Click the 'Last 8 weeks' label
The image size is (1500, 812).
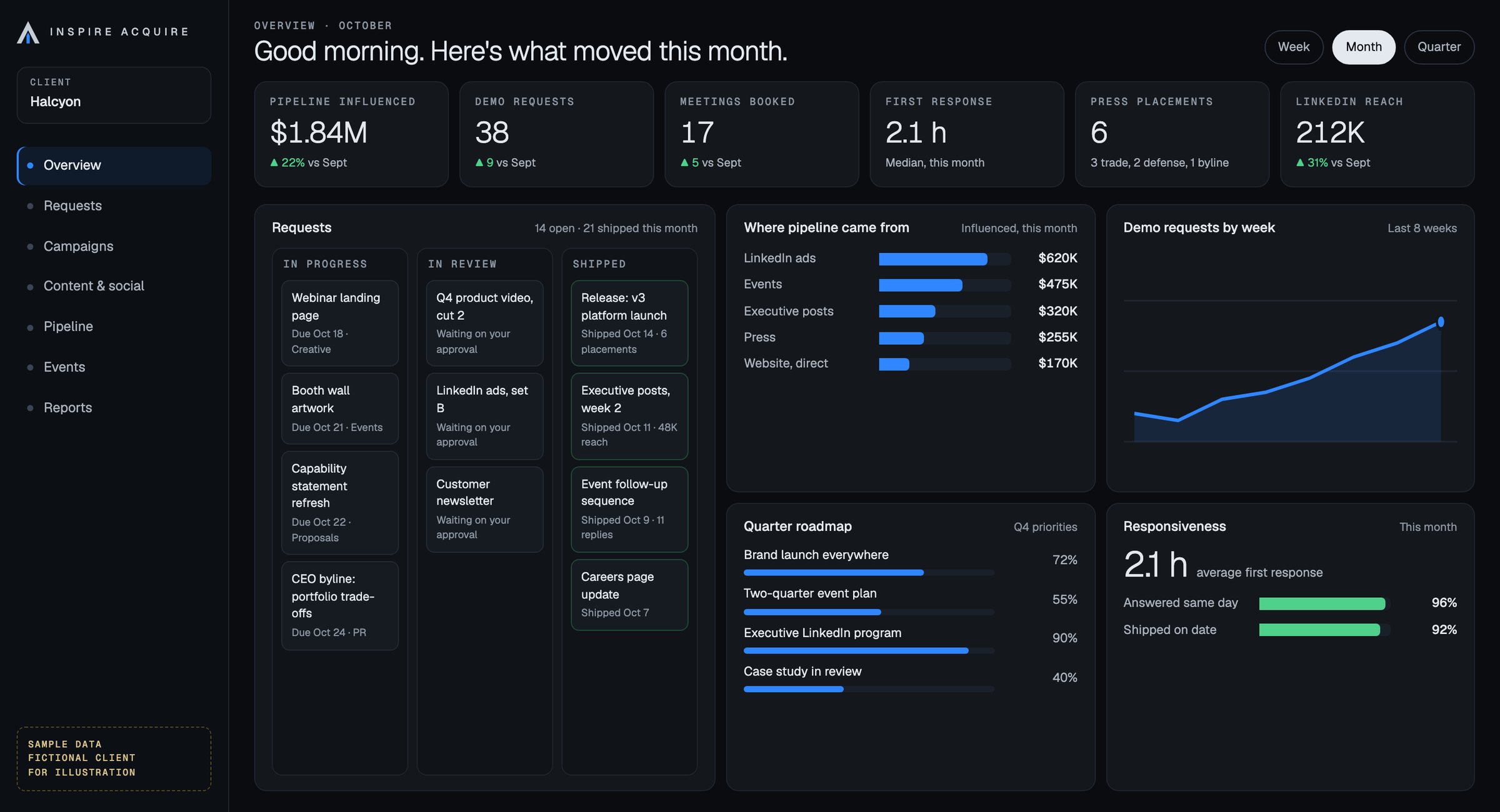click(x=1422, y=229)
